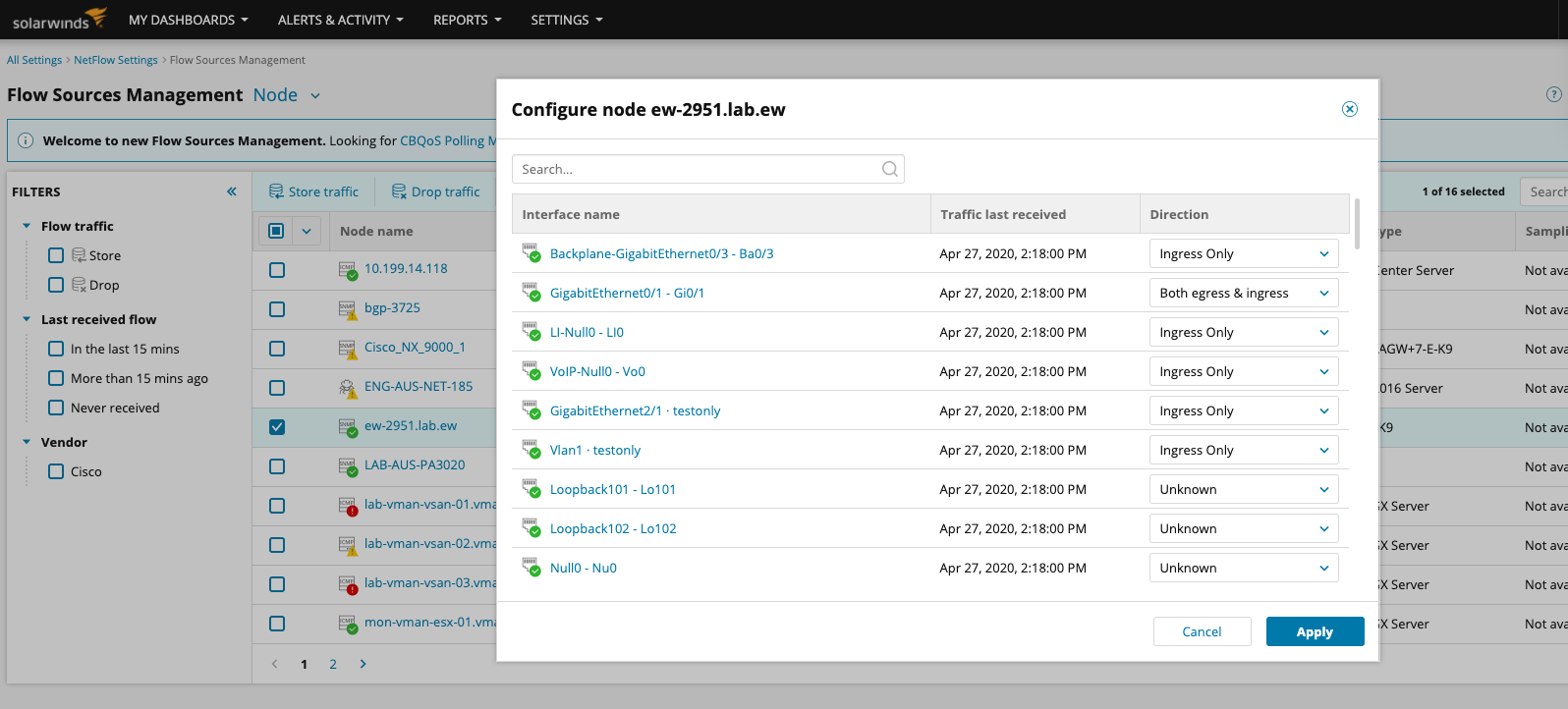This screenshot has width=1568, height=709.
Task: Click the LI-Null0 interface status icon
Action: pos(532,331)
